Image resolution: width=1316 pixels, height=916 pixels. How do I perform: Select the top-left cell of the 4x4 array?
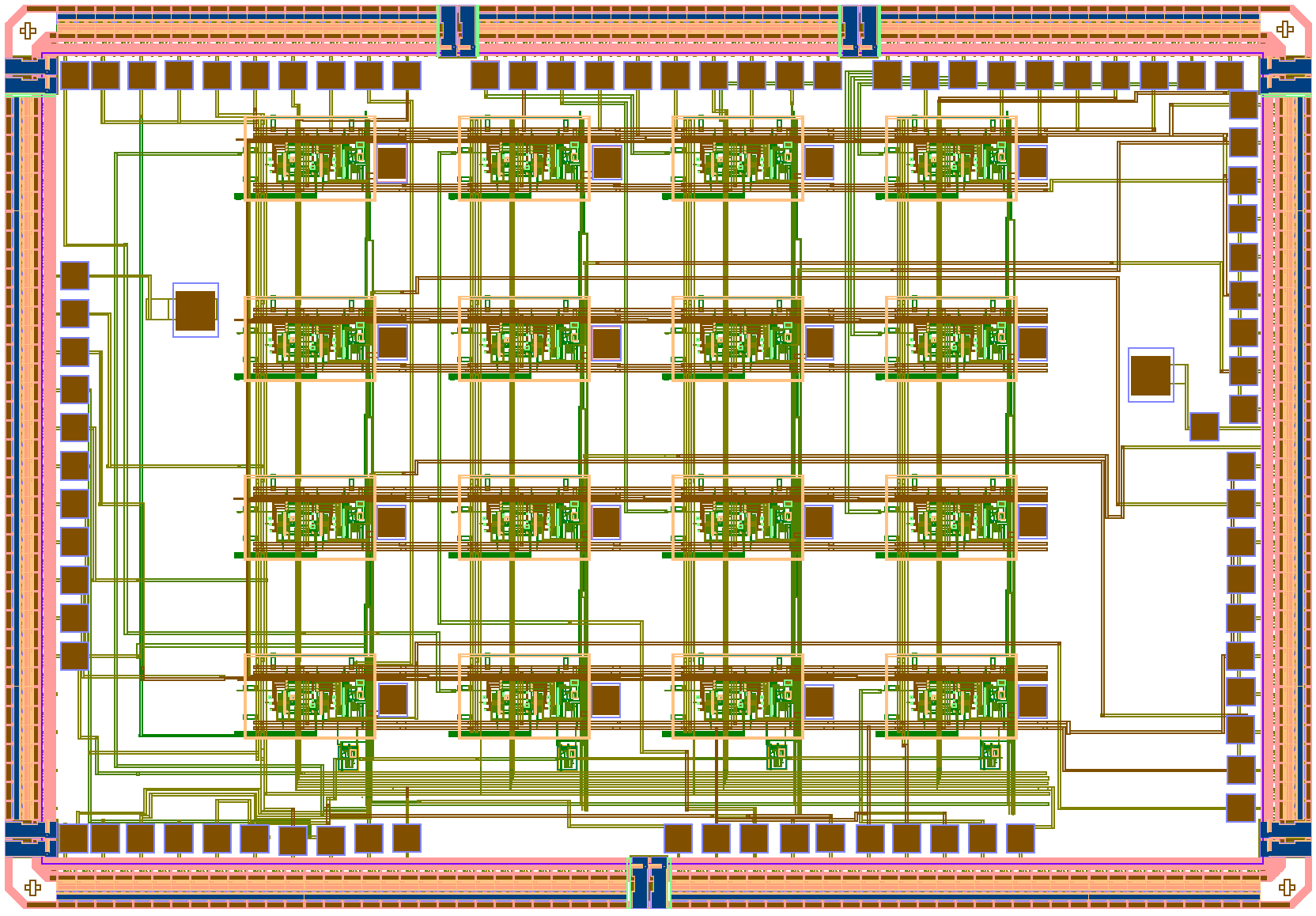click(309, 158)
